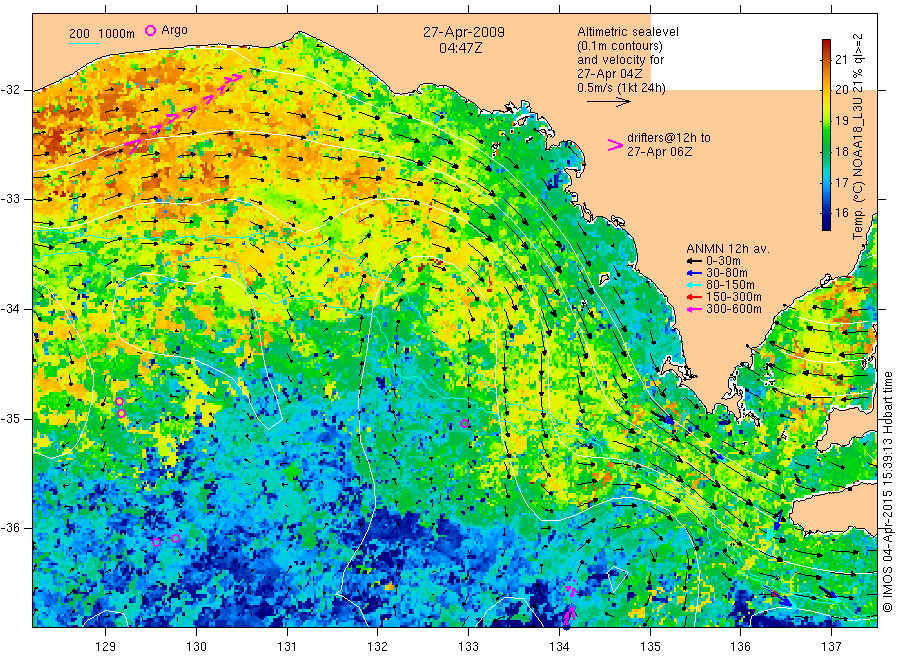900x660 pixels.
Task: Click the longitude label "136"
Action: (x=740, y=647)
